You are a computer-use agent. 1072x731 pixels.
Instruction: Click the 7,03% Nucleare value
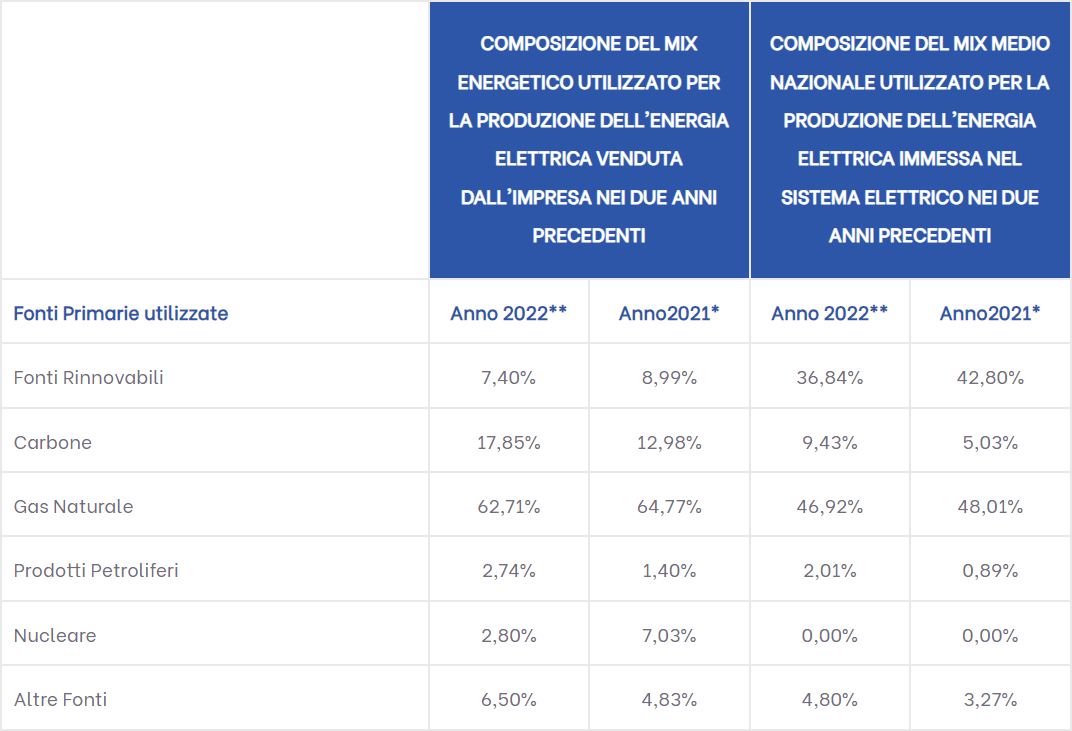(669, 635)
